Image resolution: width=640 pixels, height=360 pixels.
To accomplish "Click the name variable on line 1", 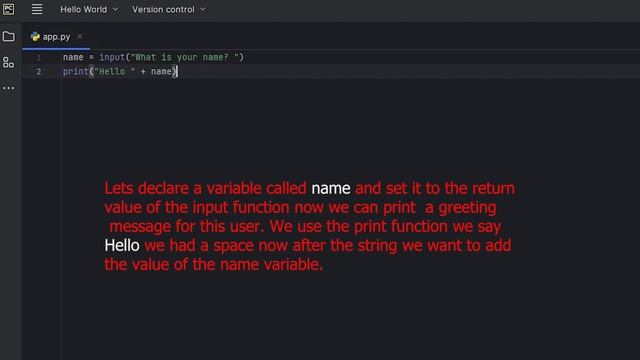I will 73,57.
